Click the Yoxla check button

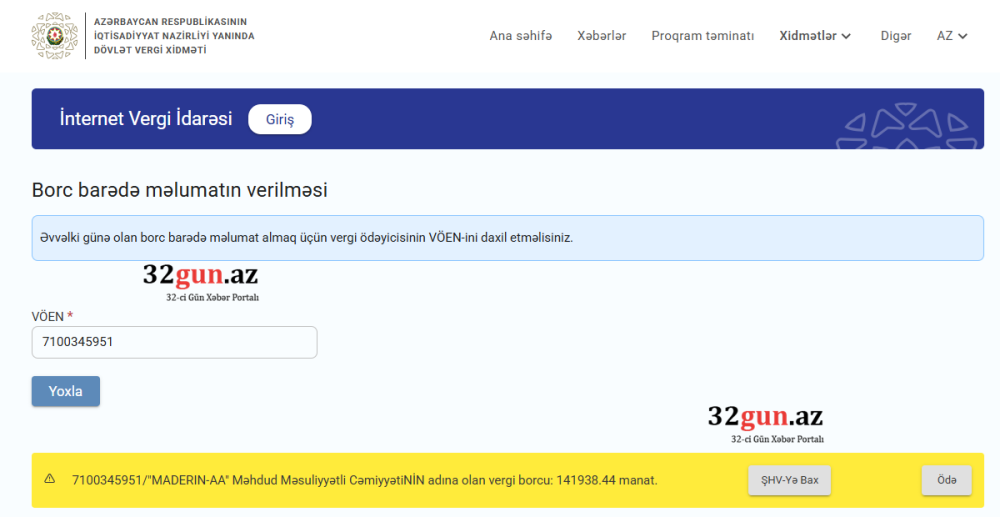(x=66, y=391)
